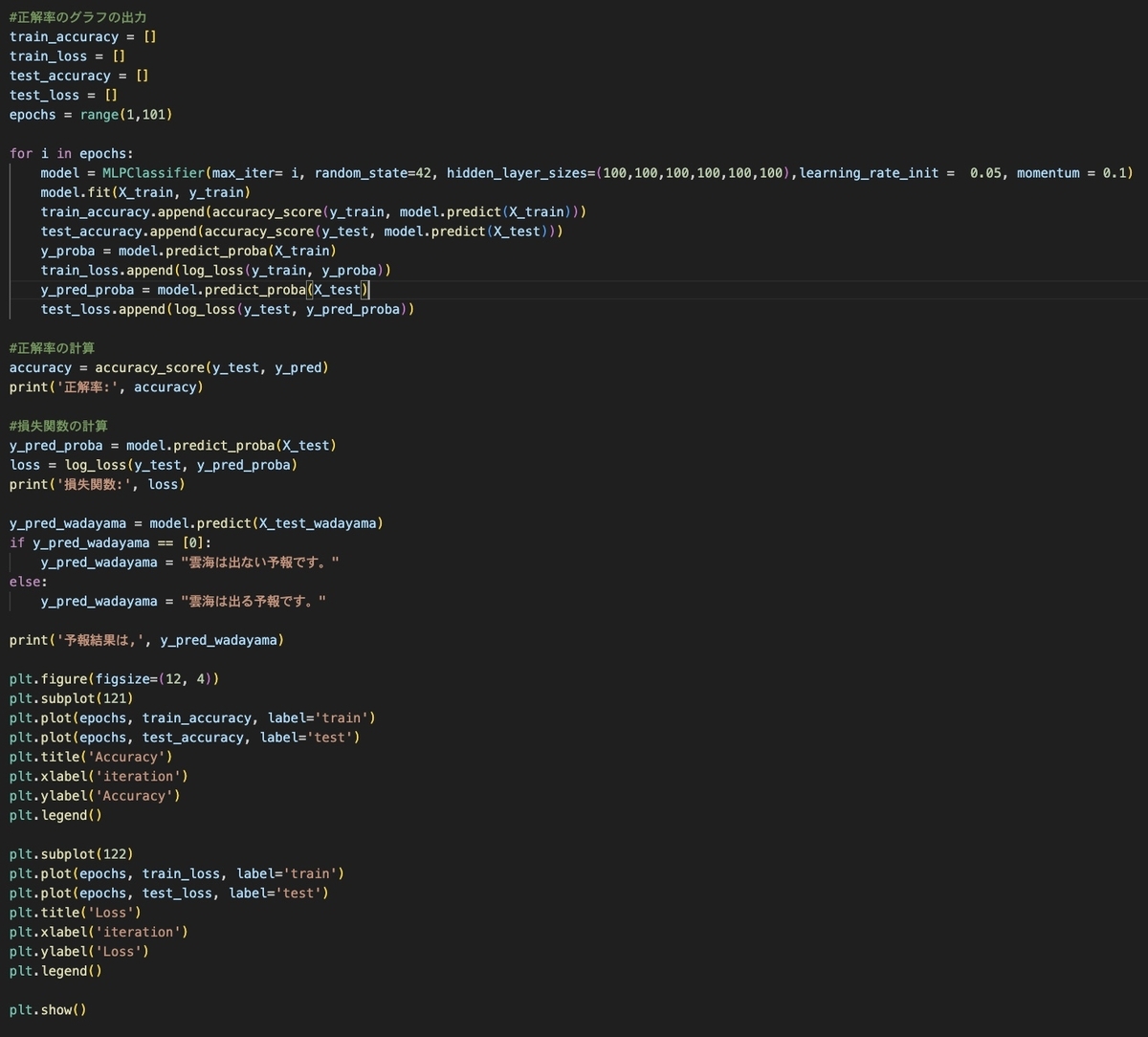Click the line 'y_proba = model.predict_proba(X_train)'
Image resolution: width=1148 pixels, height=1037 pixels.
click(188, 251)
